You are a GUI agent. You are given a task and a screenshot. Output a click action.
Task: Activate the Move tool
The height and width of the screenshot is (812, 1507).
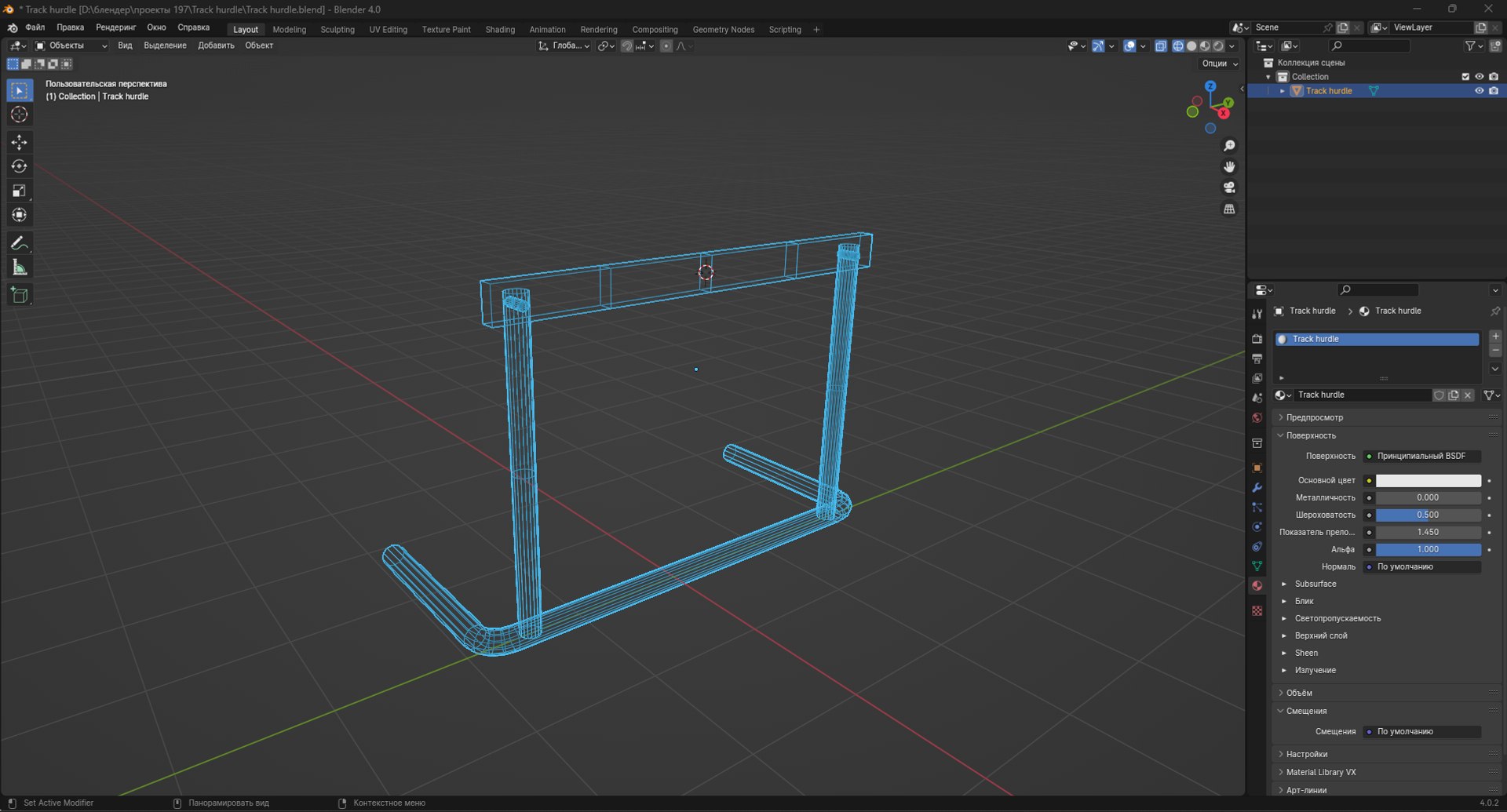tap(20, 142)
